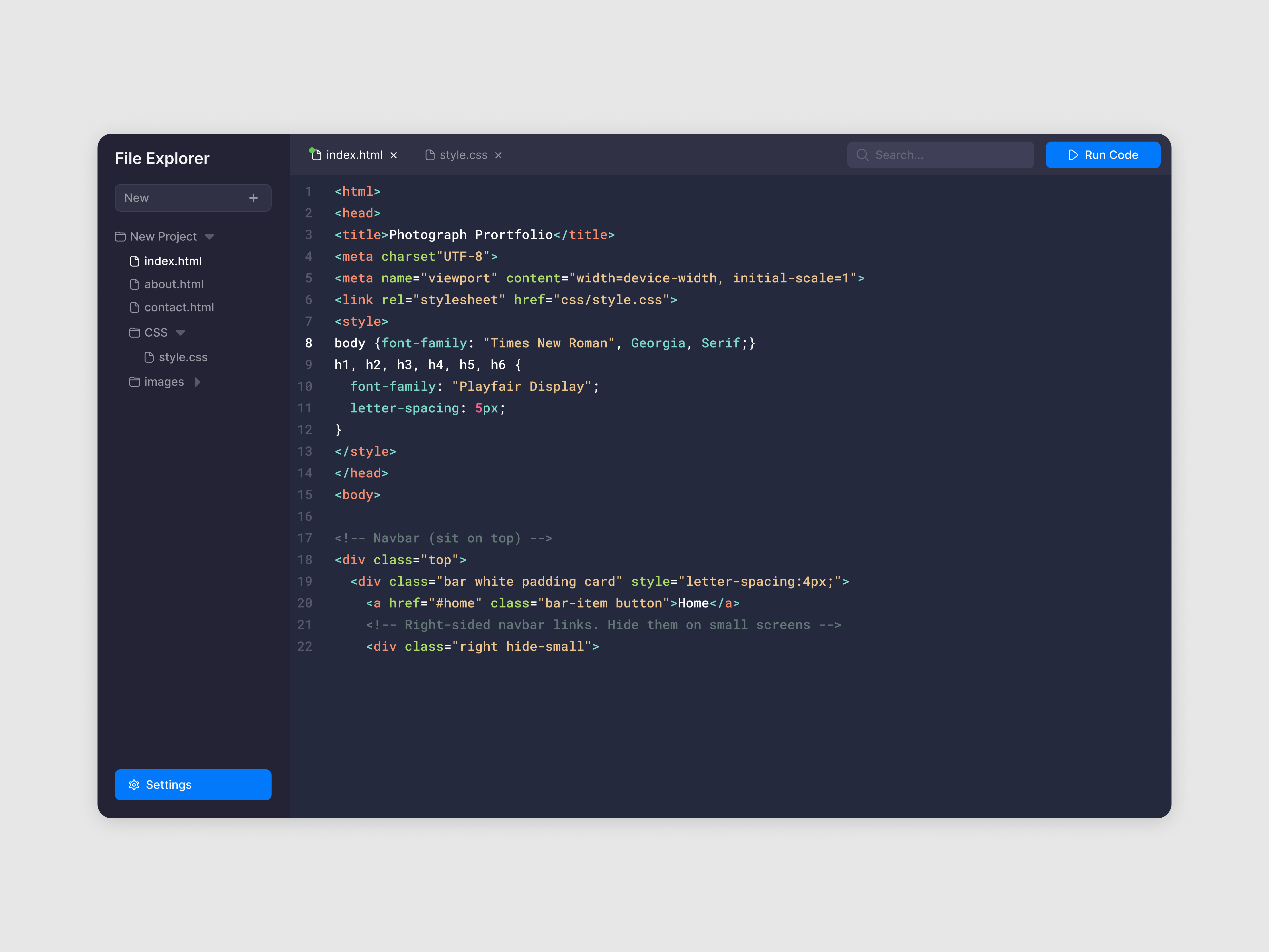Viewport: 1269px width, 952px height.
Task: Click the New Project folder icon
Action: pos(120,236)
